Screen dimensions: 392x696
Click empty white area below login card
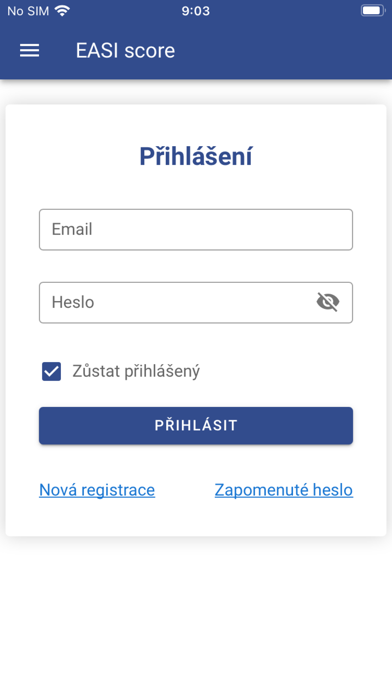196,617
